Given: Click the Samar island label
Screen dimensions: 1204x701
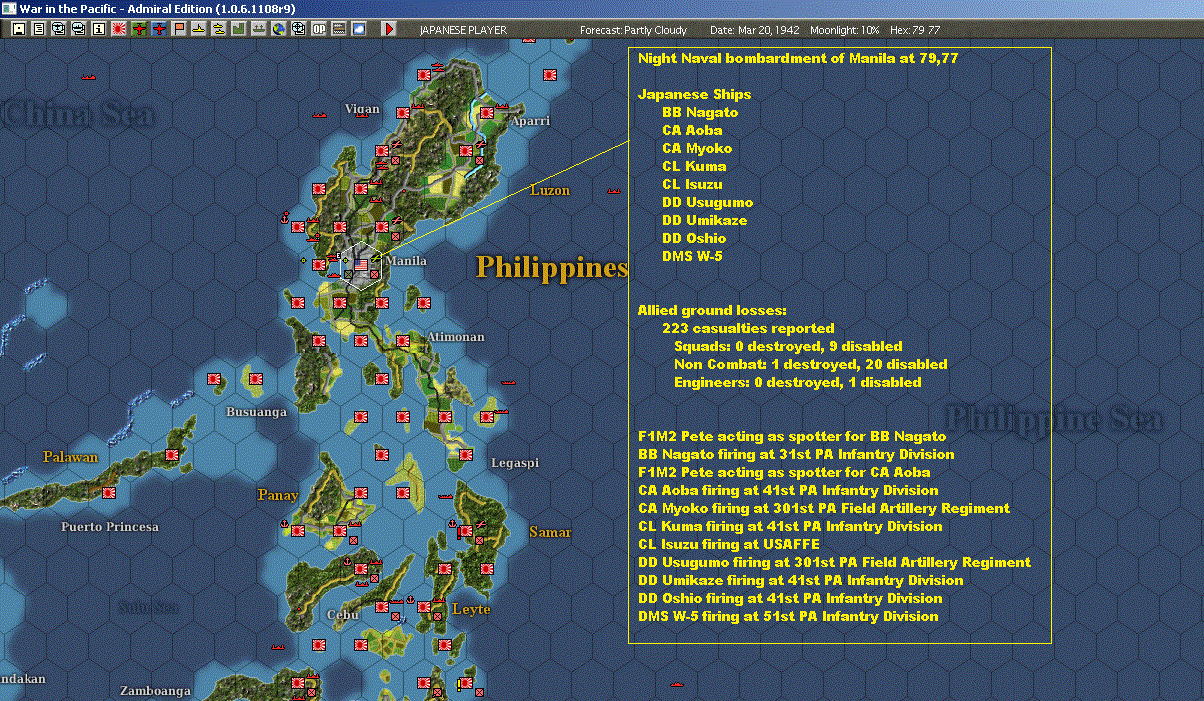Looking at the screenshot, I should [x=550, y=532].
